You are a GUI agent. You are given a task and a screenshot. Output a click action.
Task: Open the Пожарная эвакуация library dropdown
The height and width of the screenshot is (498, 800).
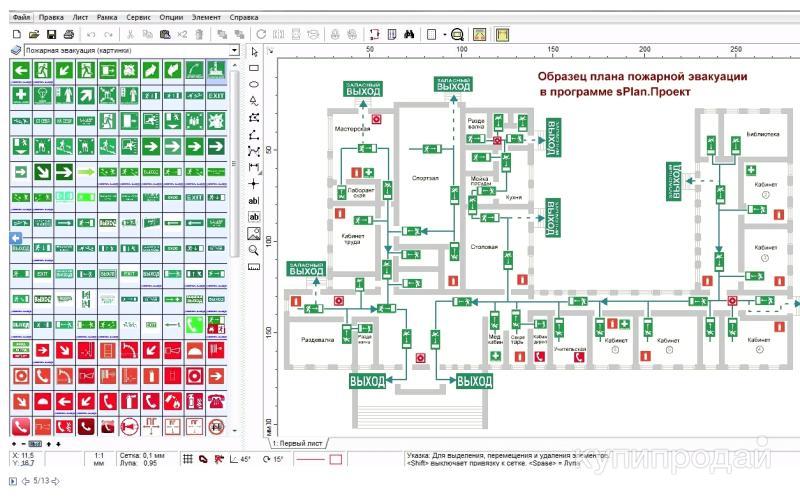point(234,50)
